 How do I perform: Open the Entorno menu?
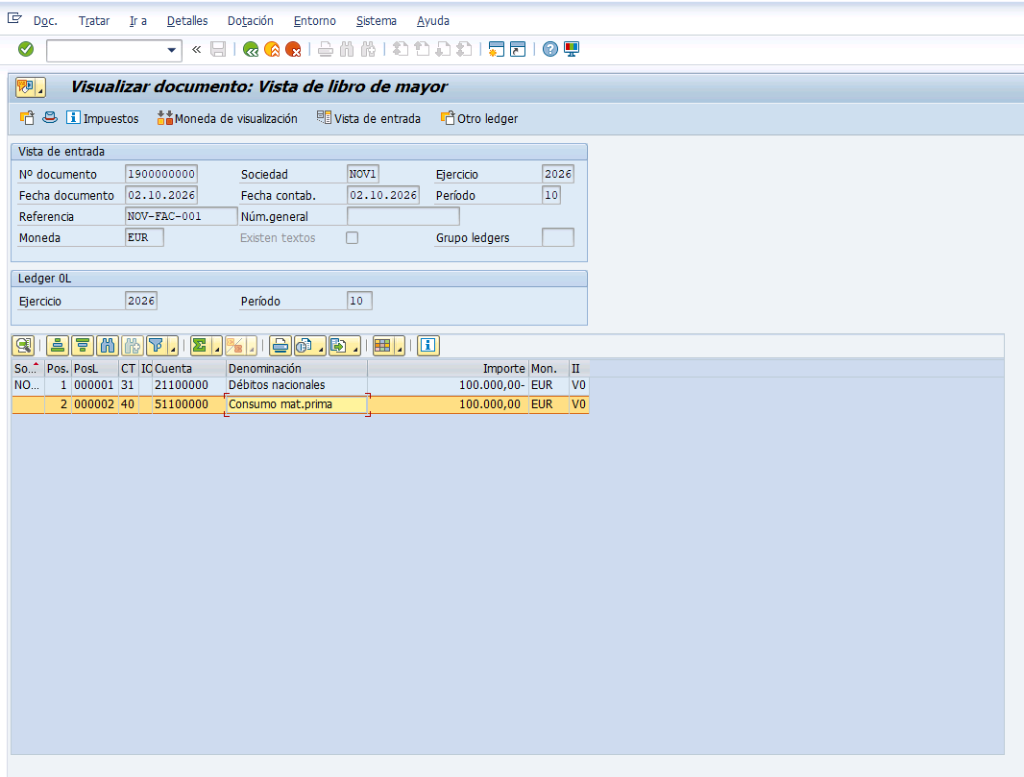(x=315, y=21)
